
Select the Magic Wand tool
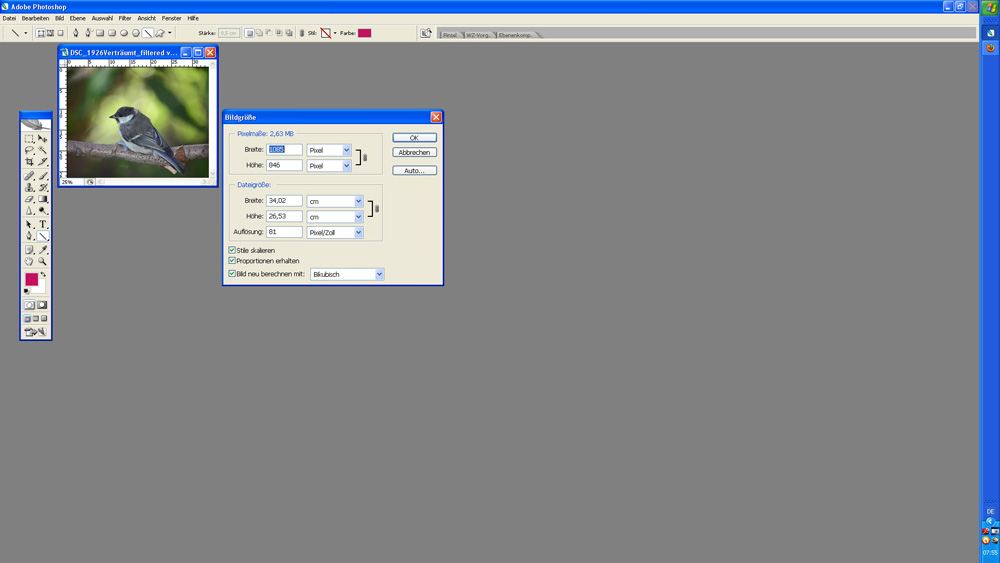pyautogui.click(x=43, y=150)
